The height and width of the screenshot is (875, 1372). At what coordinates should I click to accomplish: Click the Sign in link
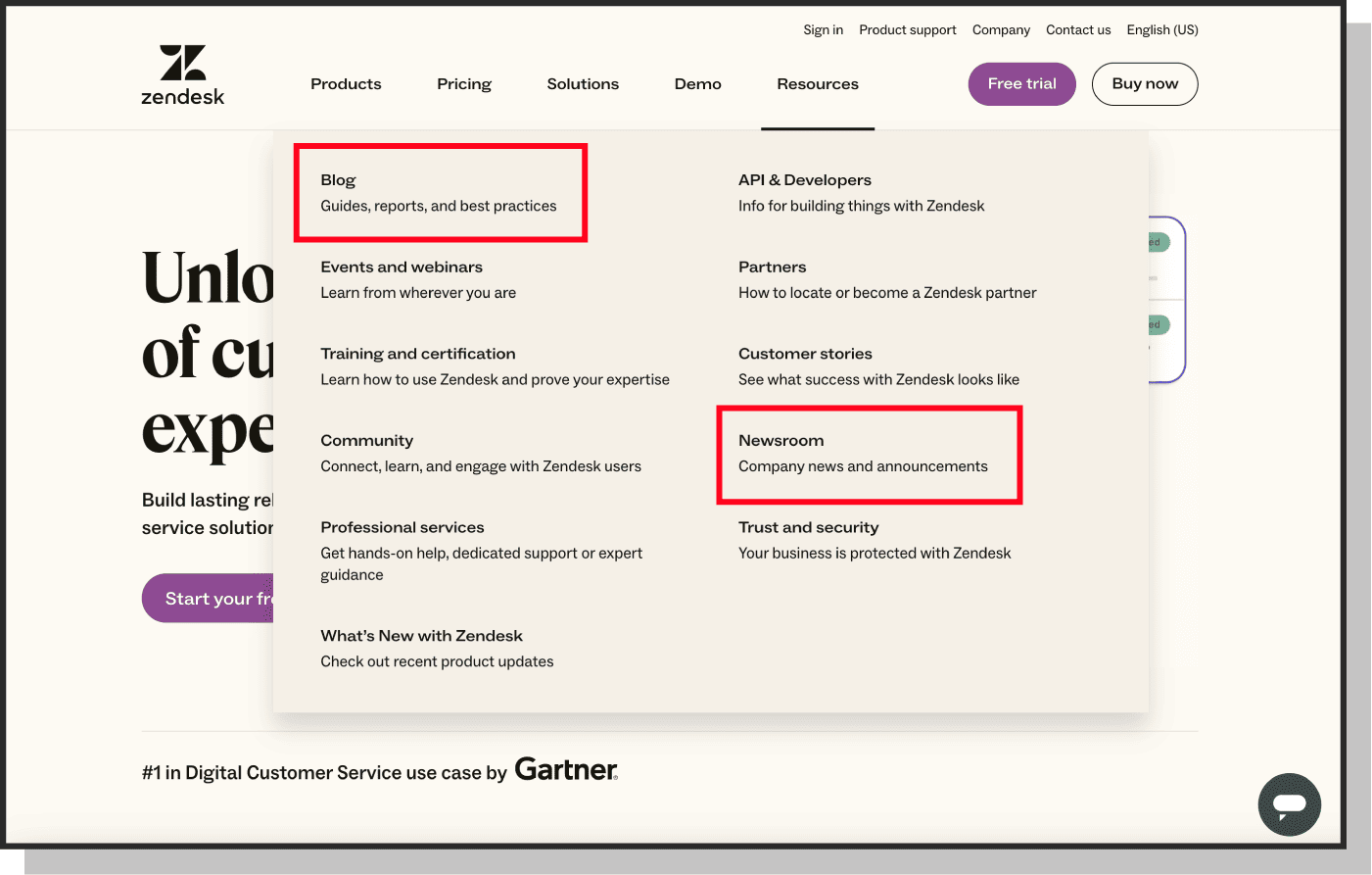pos(823,30)
